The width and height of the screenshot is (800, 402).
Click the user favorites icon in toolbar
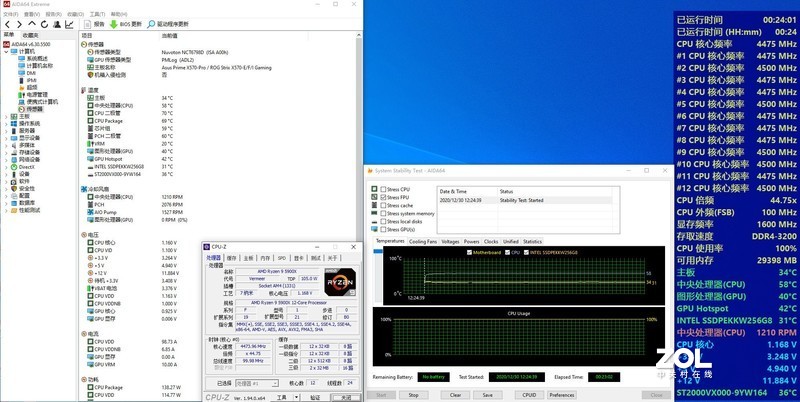[x=56, y=23]
